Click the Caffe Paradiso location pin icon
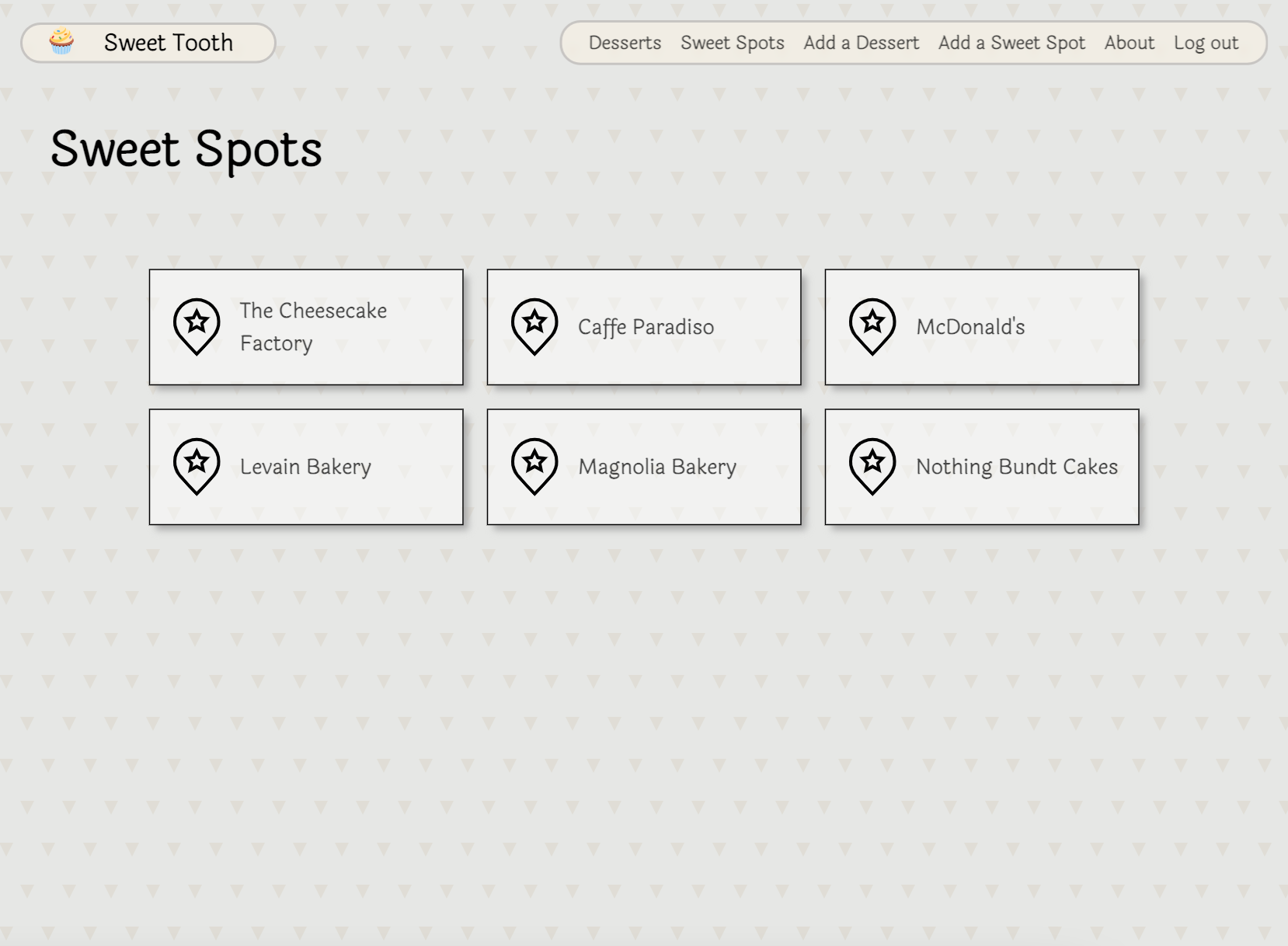Screen dimensions: 1288x946 pyautogui.click(x=534, y=327)
